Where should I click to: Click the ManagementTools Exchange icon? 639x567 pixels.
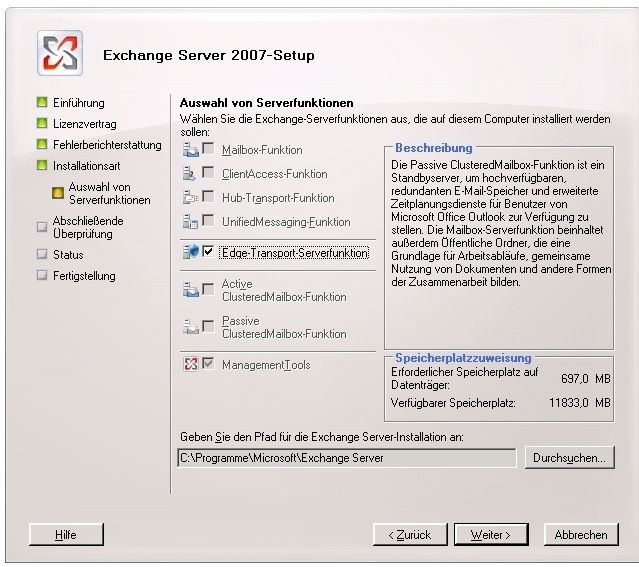(x=191, y=364)
